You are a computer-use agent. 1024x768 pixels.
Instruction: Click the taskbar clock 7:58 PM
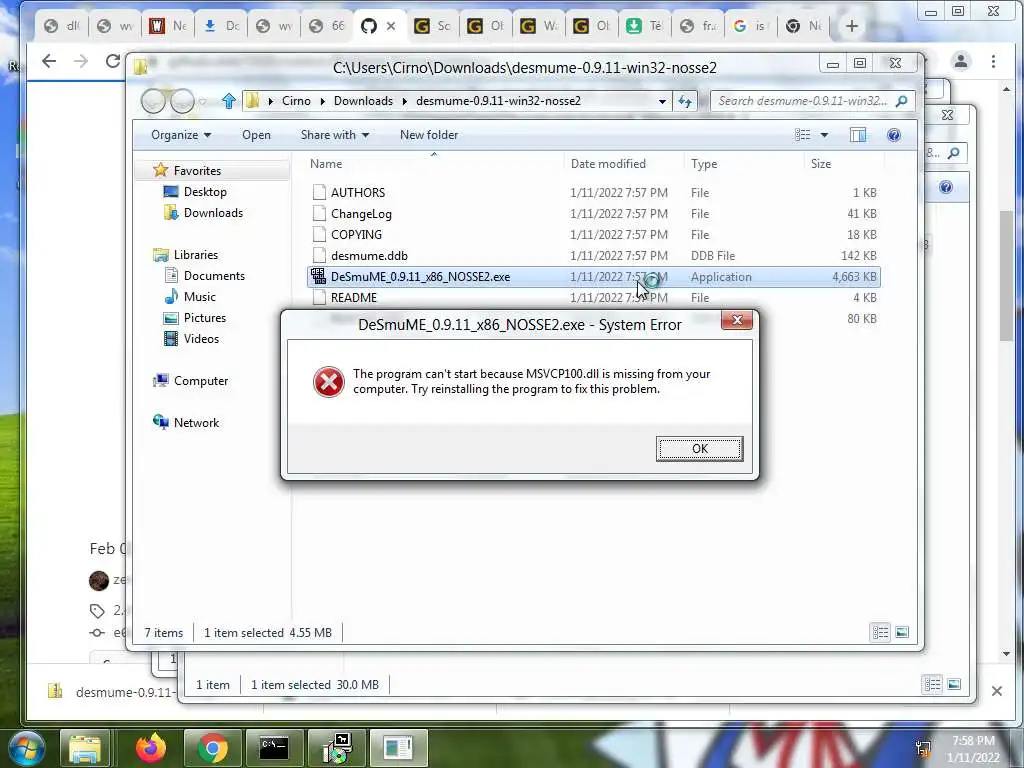click(x=973, y=741)
